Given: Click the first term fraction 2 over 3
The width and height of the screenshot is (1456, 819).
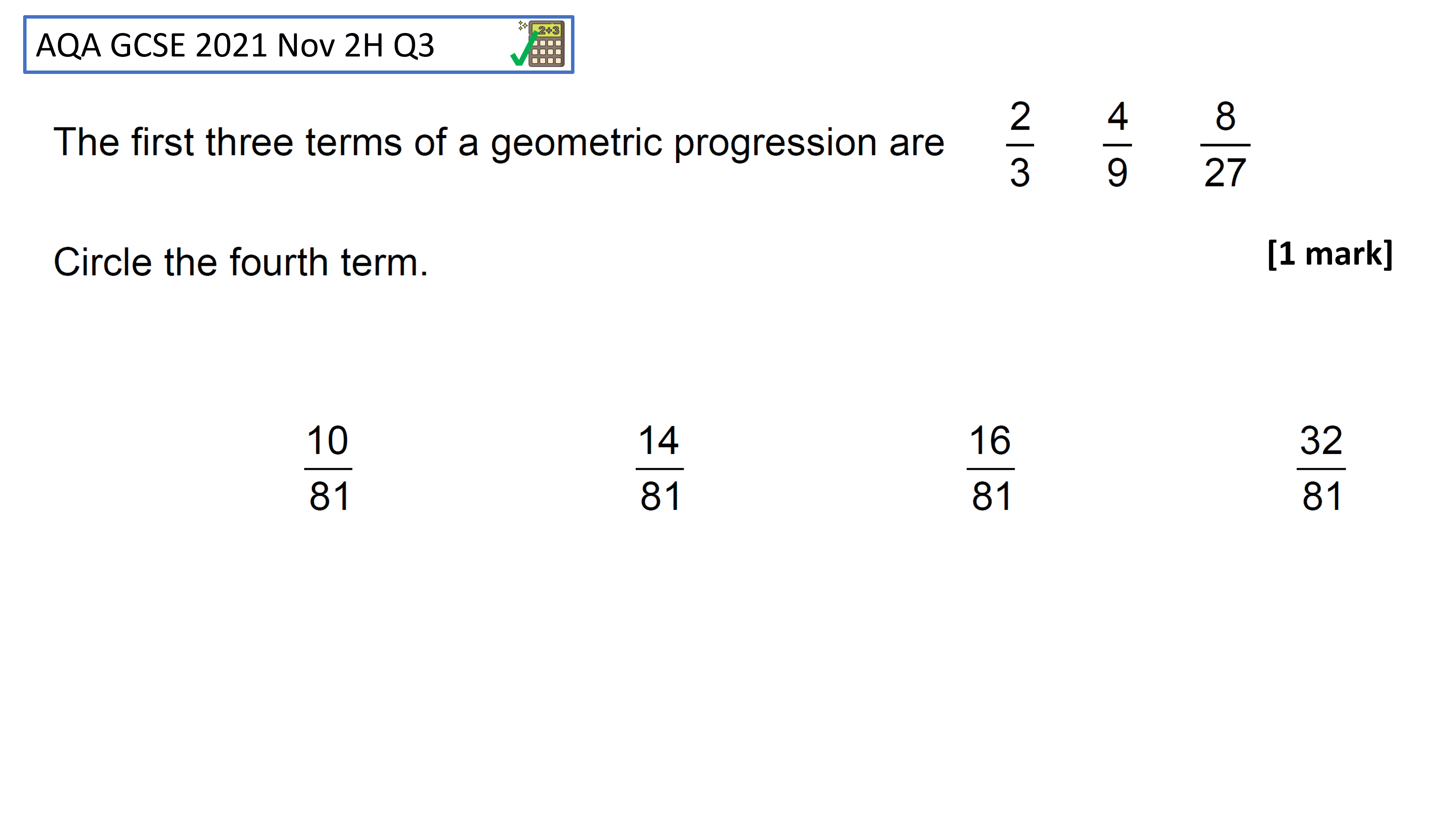Looking at the screenshot, I should click(x=1020, y=144).
